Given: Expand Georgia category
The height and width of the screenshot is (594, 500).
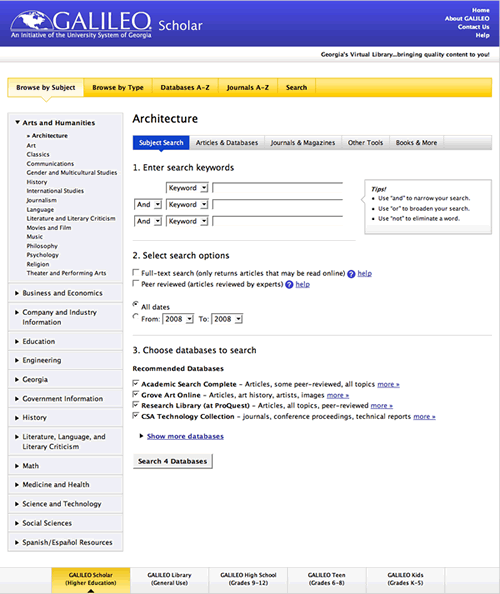Looking at the screenshot, I should click(17, 380).
